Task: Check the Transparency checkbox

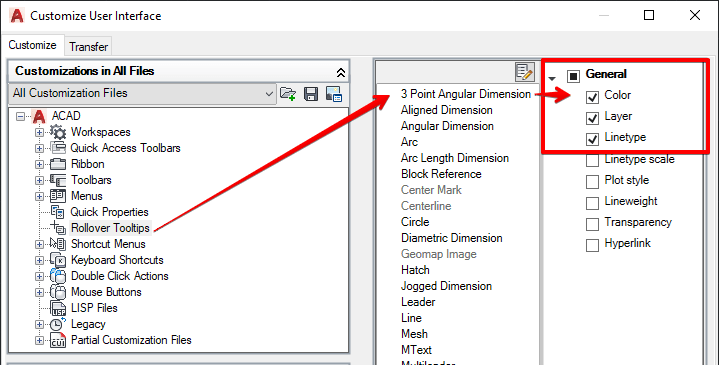Action: [592, 224]
